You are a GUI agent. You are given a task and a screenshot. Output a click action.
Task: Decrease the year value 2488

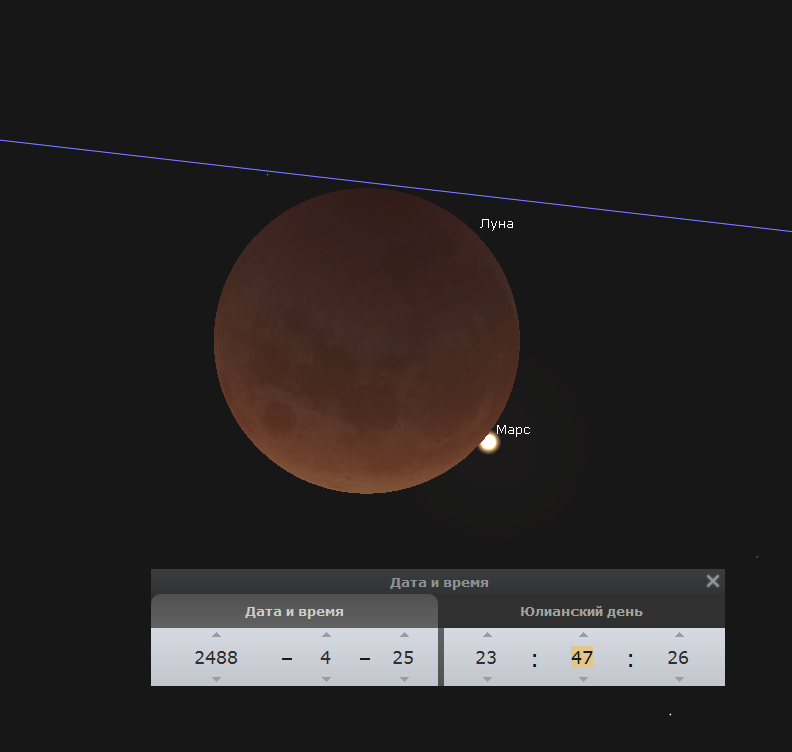coord(216,679)
